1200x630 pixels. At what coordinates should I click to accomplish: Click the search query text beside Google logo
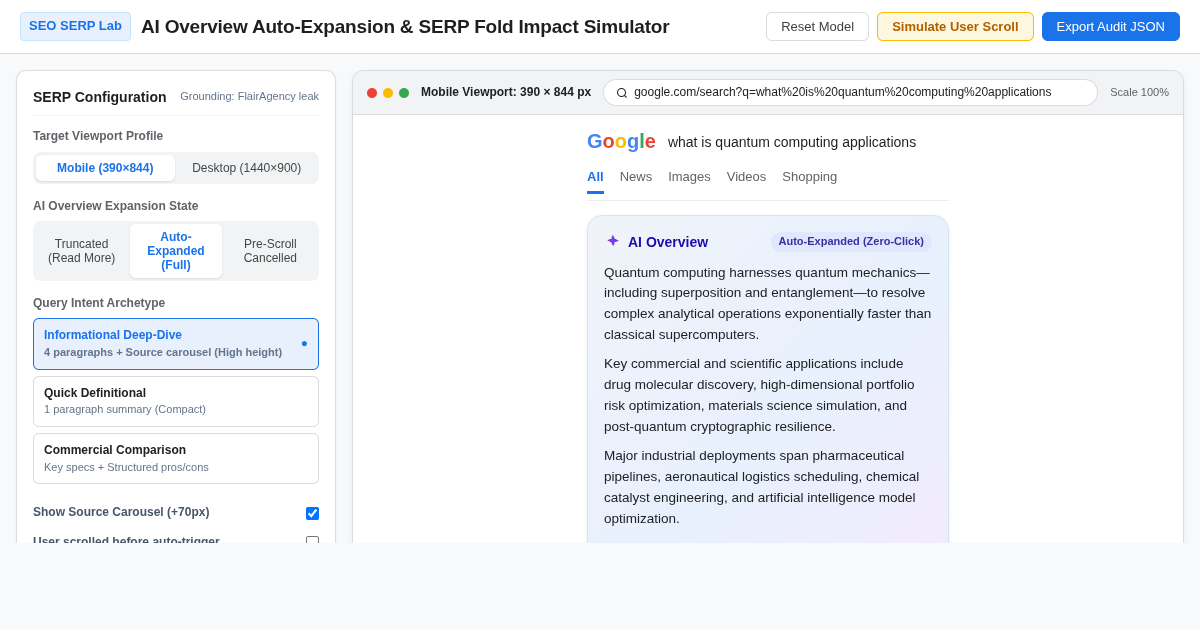click(792, 142)
